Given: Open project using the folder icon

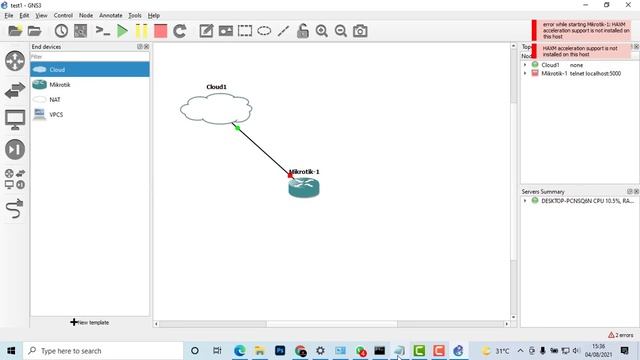Looking at the screenshot, I should point(35,31).
